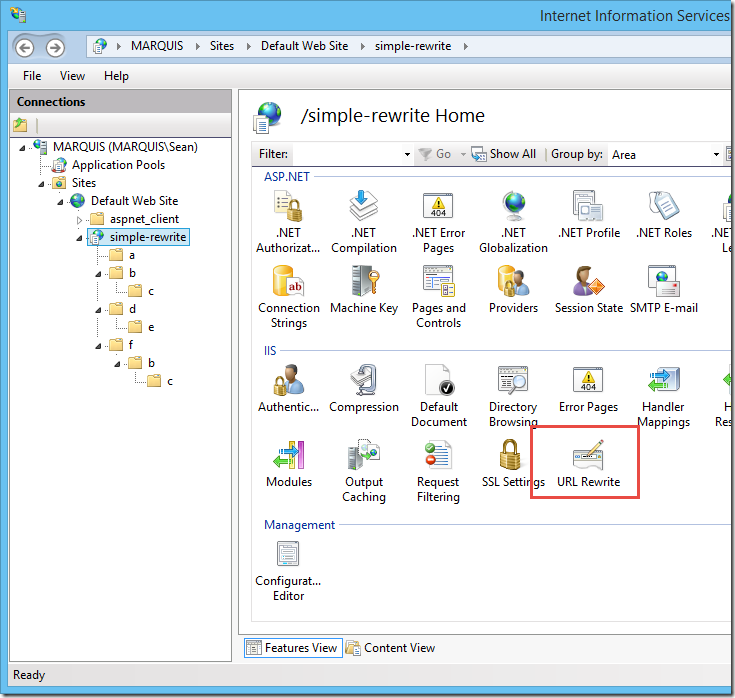This screenshot has height=698, width=735.
Task: Expand the aspnet_client folder node
Action: (79, 220)
